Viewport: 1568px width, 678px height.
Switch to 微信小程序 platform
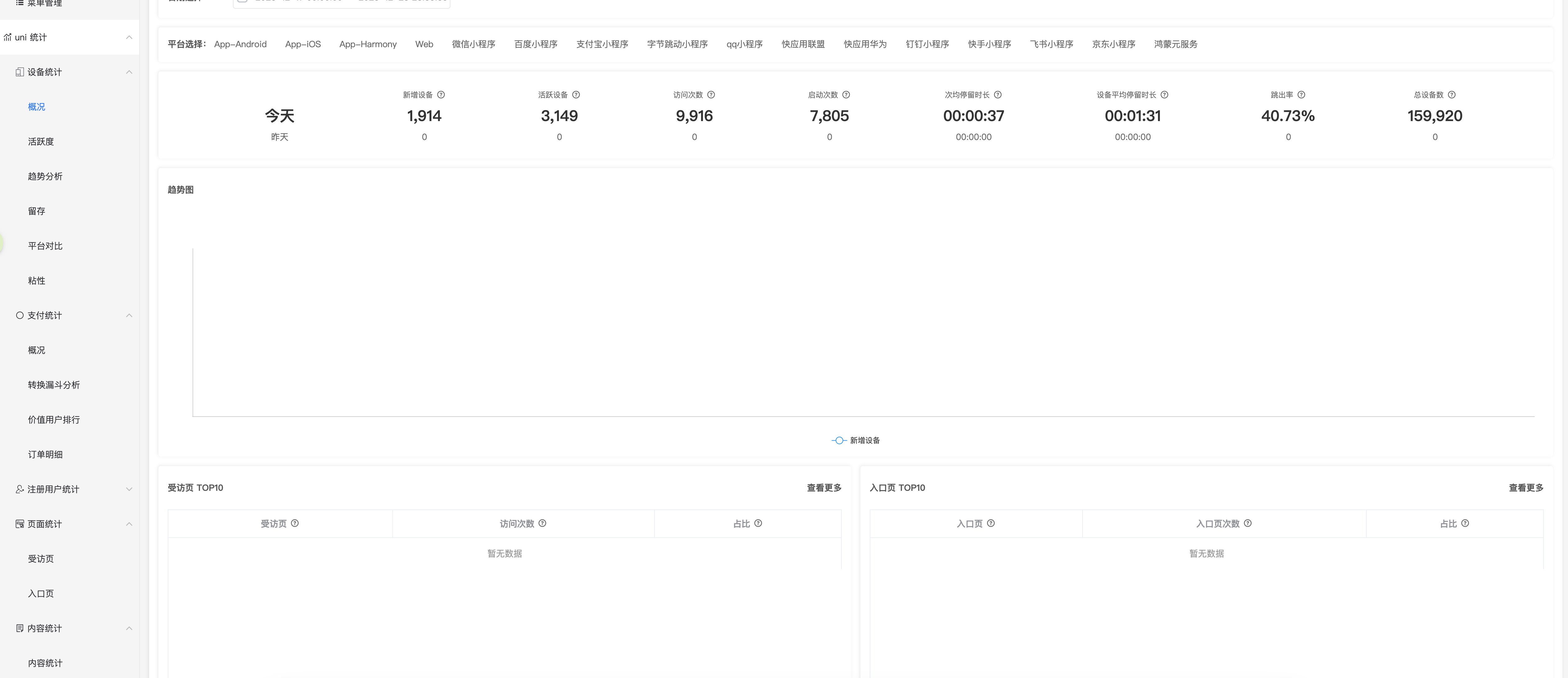point(474,44)
